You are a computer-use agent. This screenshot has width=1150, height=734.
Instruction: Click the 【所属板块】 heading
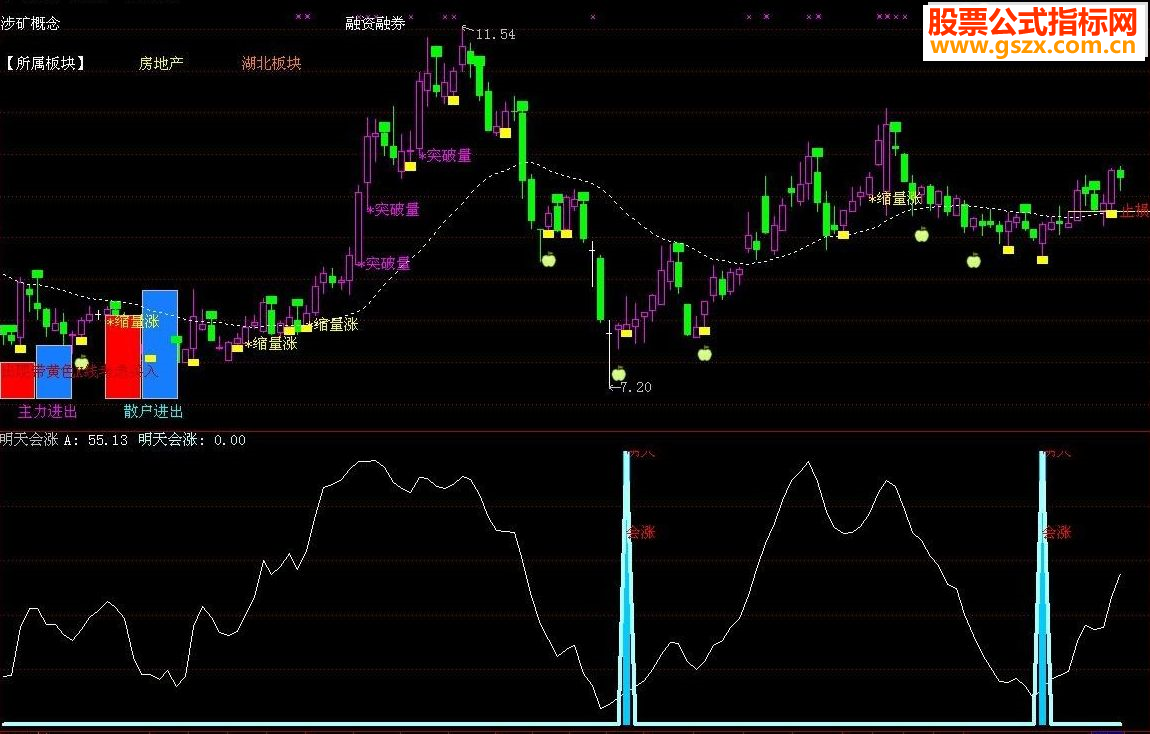coord(45,64)
